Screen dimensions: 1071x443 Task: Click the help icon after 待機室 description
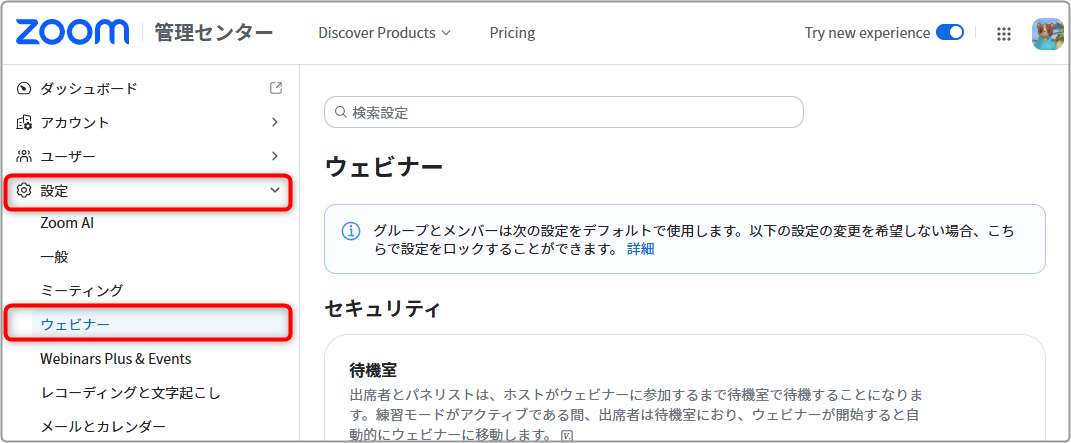coord(566,434)
